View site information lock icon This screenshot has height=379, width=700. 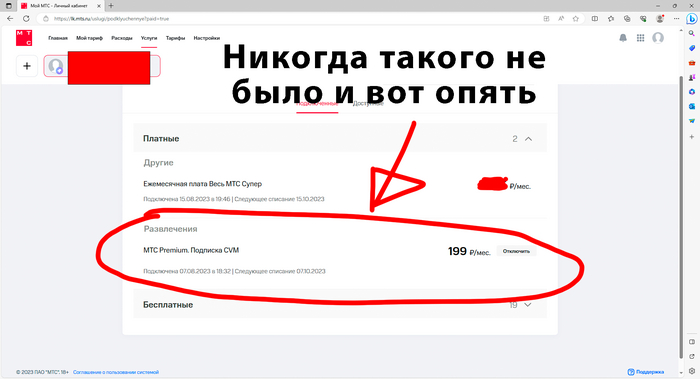pos(46,19)
